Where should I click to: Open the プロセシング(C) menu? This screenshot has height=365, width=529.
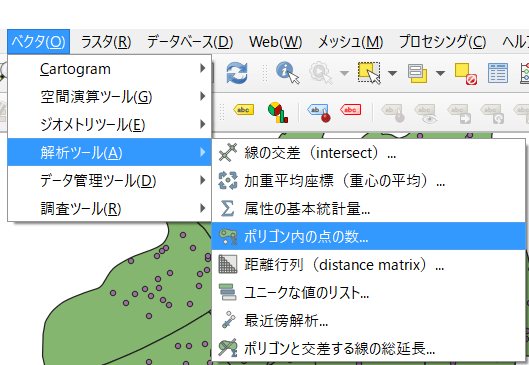[443, 42]
